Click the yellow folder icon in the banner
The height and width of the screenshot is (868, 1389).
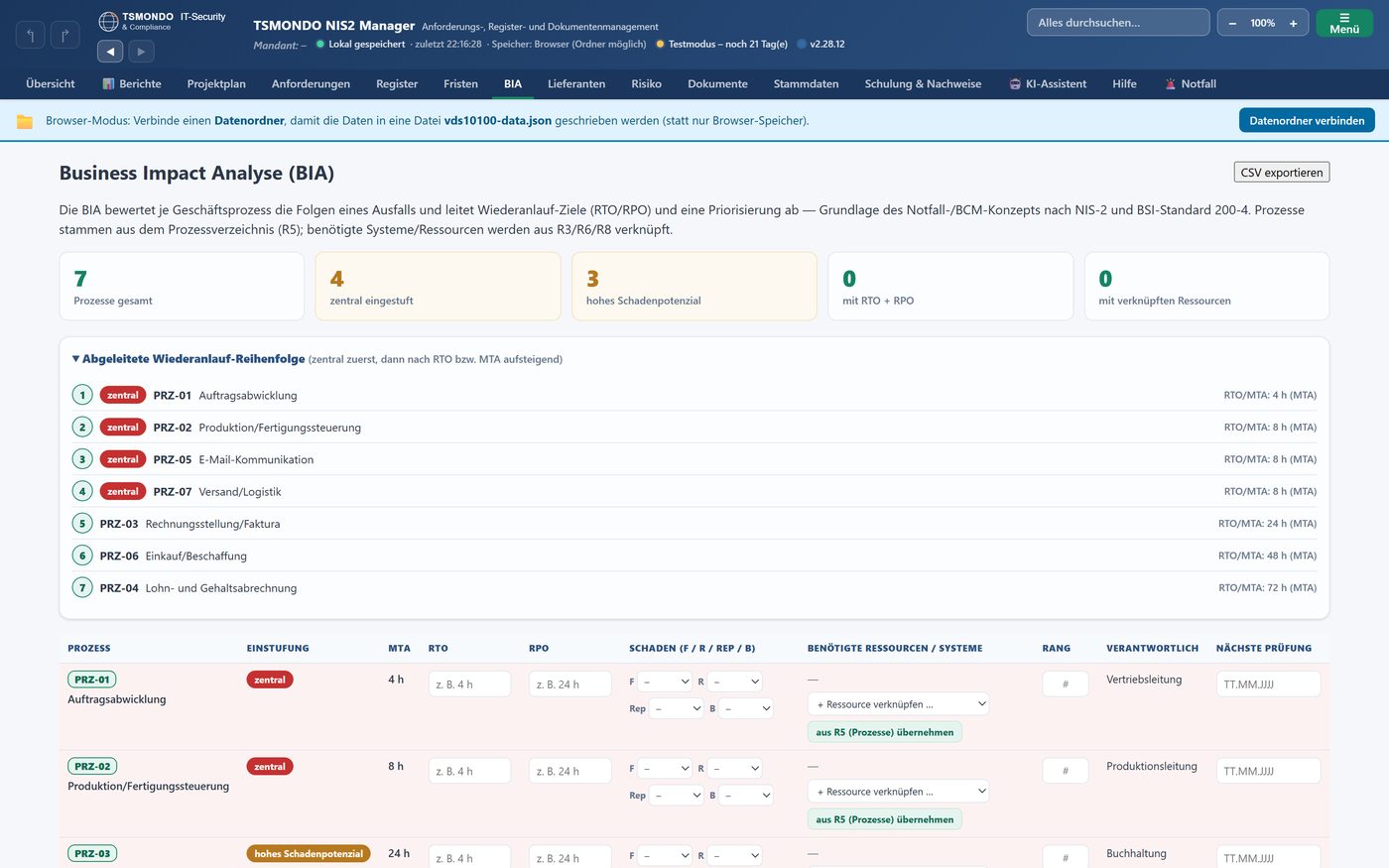[x=25, y=121]
